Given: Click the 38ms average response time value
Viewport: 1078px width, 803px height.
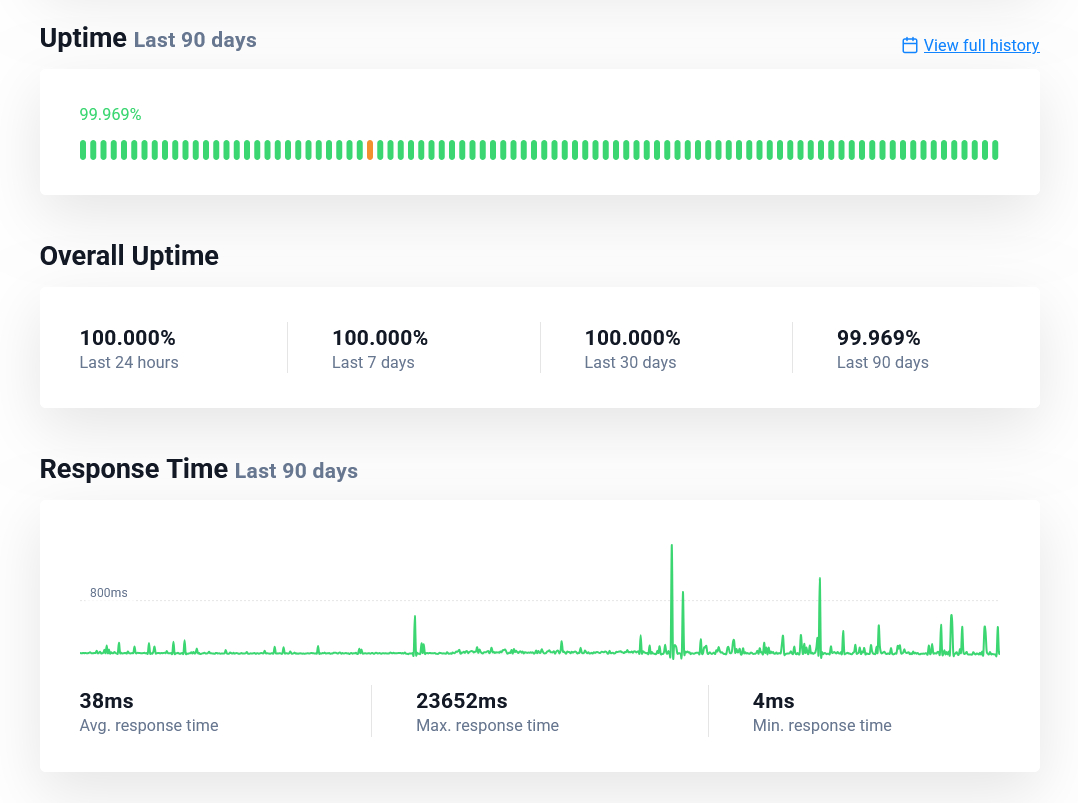Looking at the screenshot, I should click(x=106, y=700).
